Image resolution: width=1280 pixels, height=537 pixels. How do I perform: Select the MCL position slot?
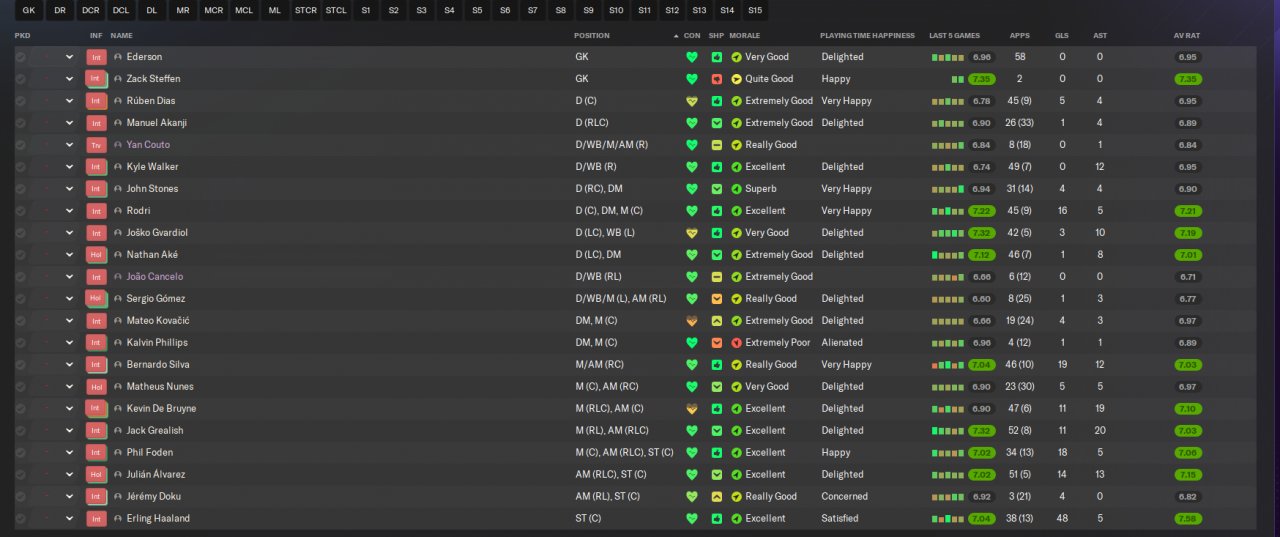click(x=244, y=11)
